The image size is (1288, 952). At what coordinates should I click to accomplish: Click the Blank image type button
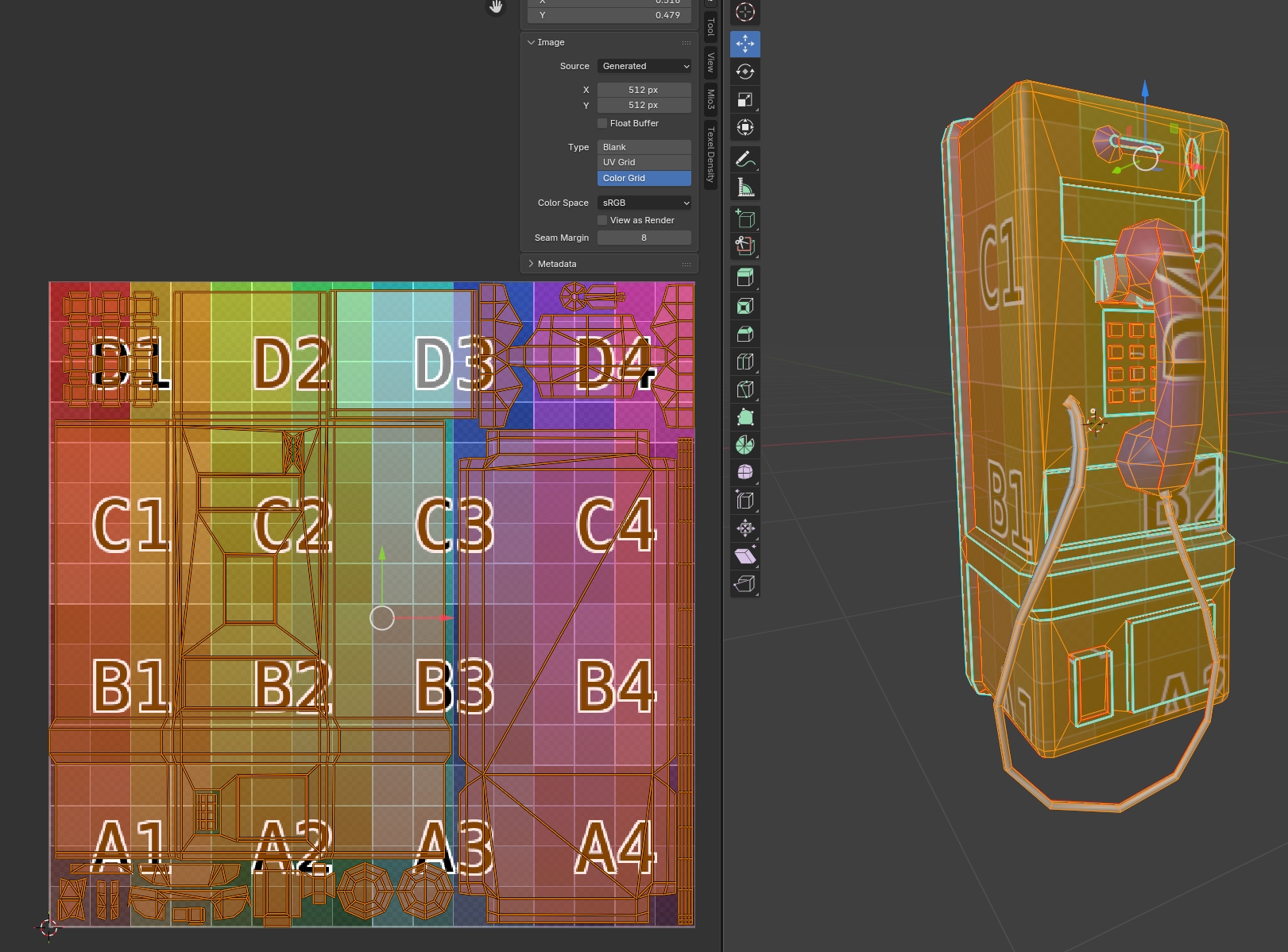point(644,147)
